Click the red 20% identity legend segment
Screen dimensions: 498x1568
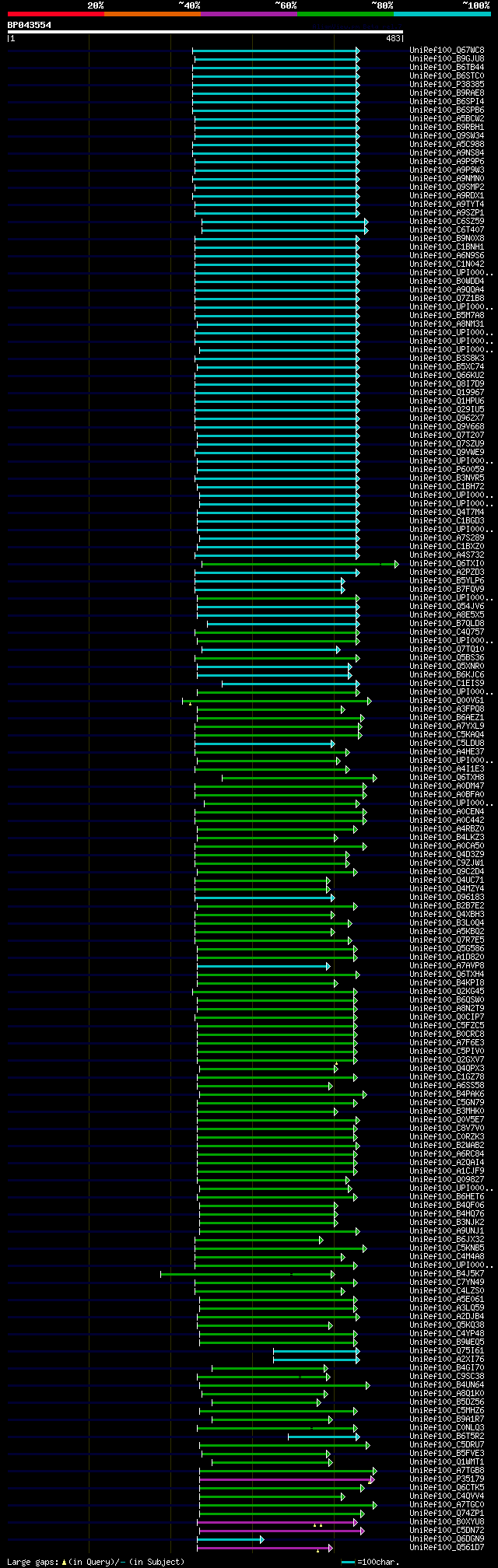point(56,14)
